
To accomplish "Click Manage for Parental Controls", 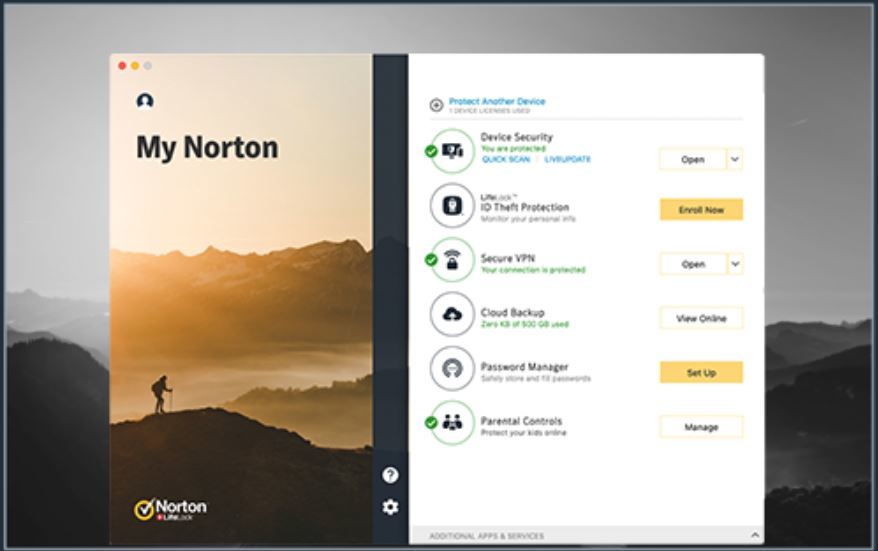I will click(x=702, y=427).
